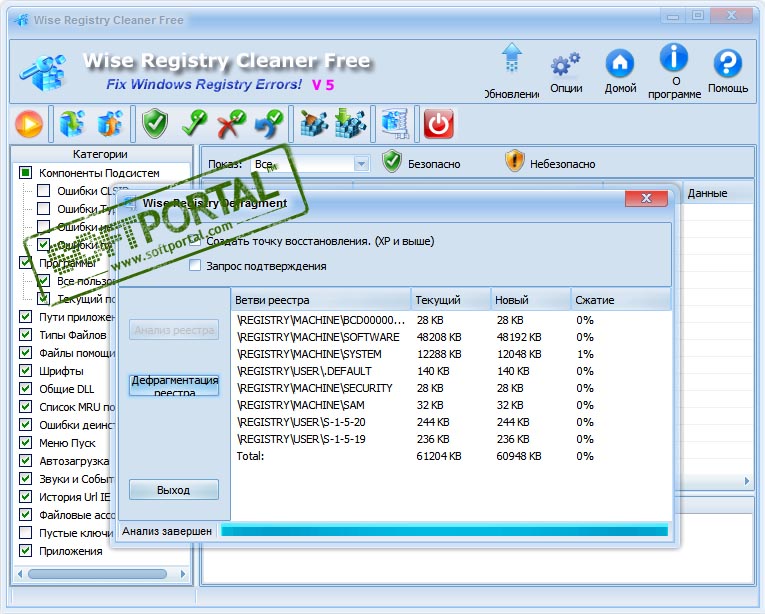Close the Wise Registry Defragment dialog
Viewport: 765px width, 614px height.
(x=646, y=198)
